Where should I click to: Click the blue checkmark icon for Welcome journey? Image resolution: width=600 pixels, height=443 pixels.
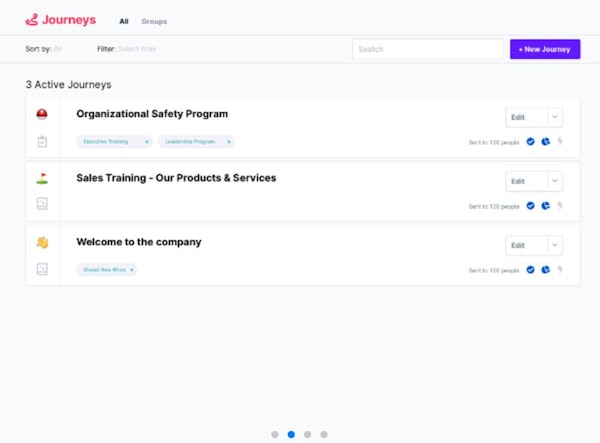530,270
